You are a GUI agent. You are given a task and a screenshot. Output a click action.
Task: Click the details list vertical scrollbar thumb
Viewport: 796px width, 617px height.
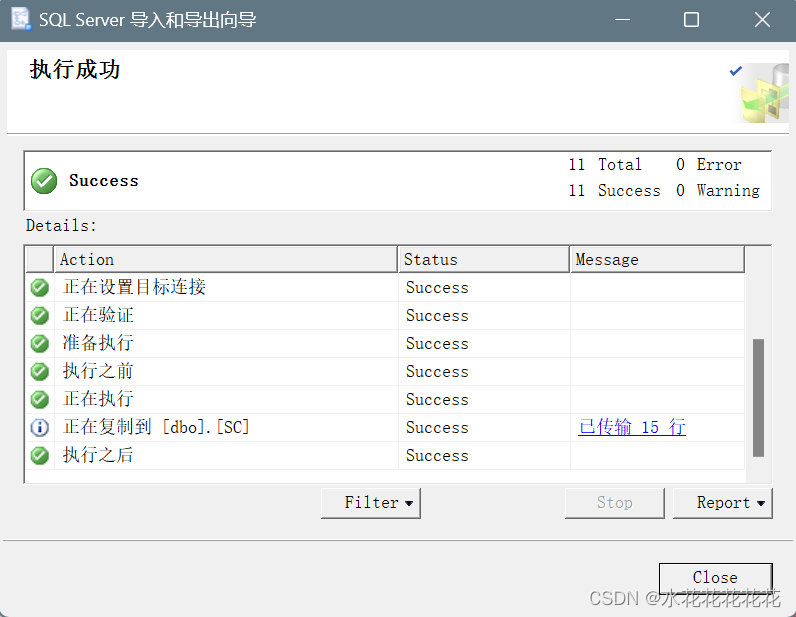pos(758,398)
